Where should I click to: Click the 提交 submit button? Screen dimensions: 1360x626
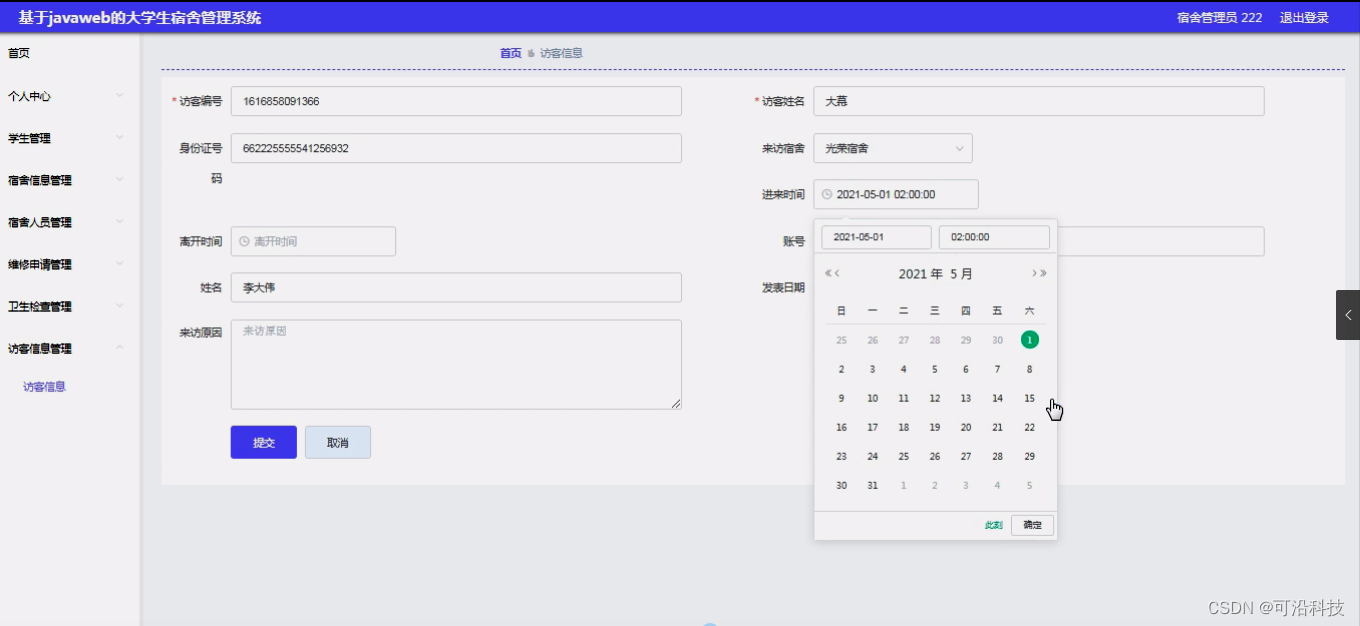(263, 442)
